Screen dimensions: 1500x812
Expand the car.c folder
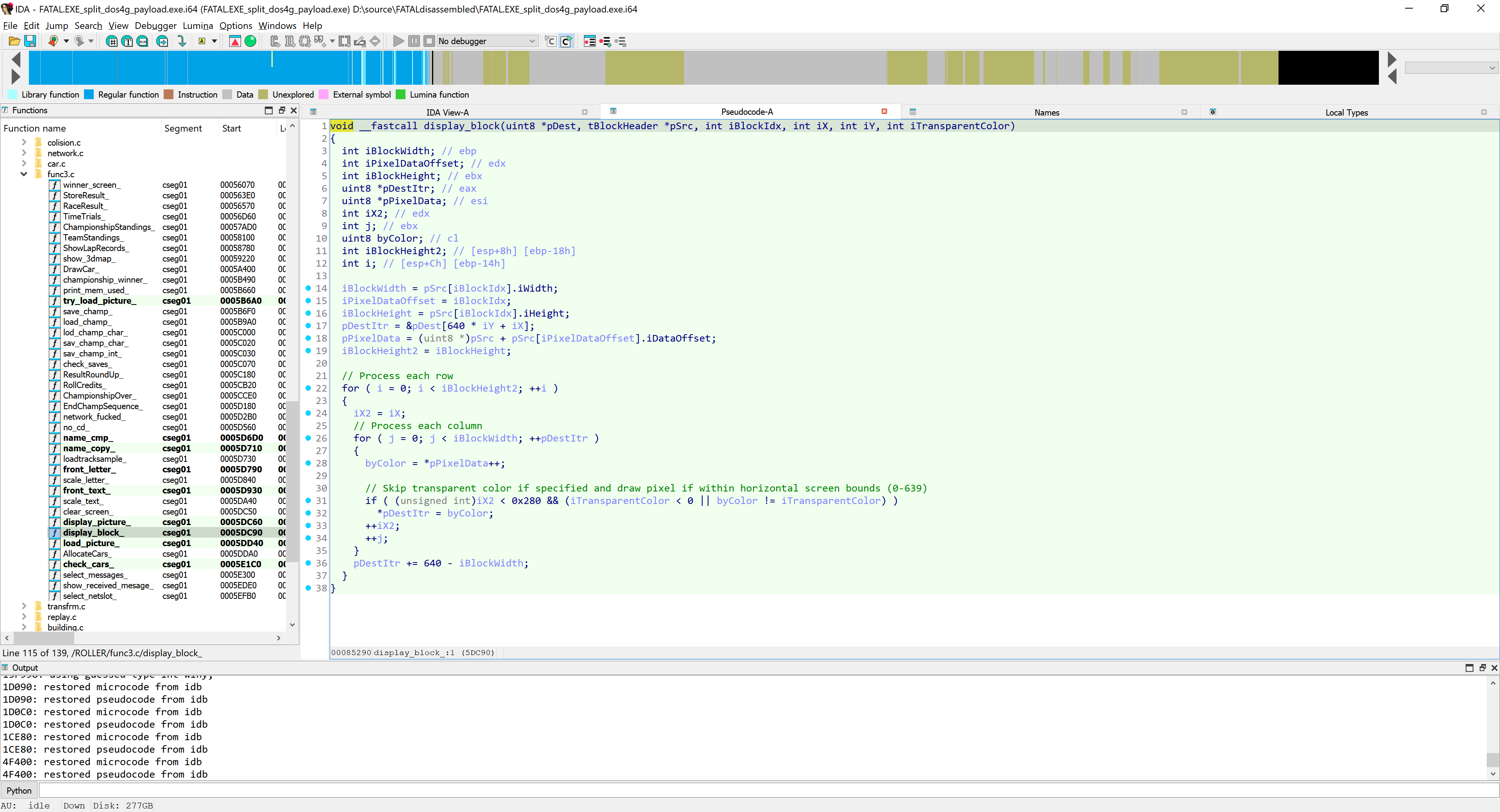[x=24, y=163]
